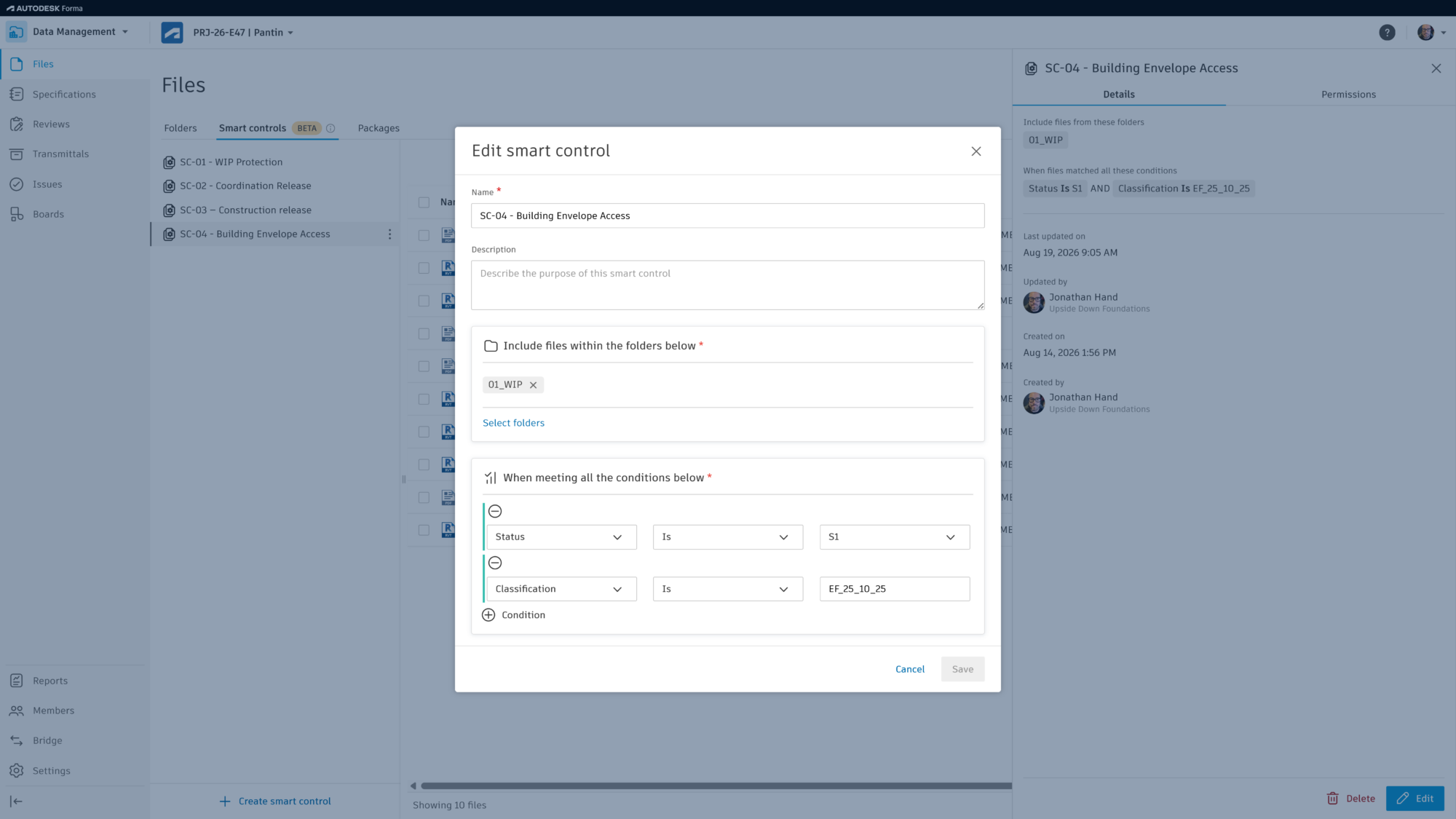Click the Smart controls info icon
Screen dimensions: 1456x819
pyautogui.click(x=331, y=128)
